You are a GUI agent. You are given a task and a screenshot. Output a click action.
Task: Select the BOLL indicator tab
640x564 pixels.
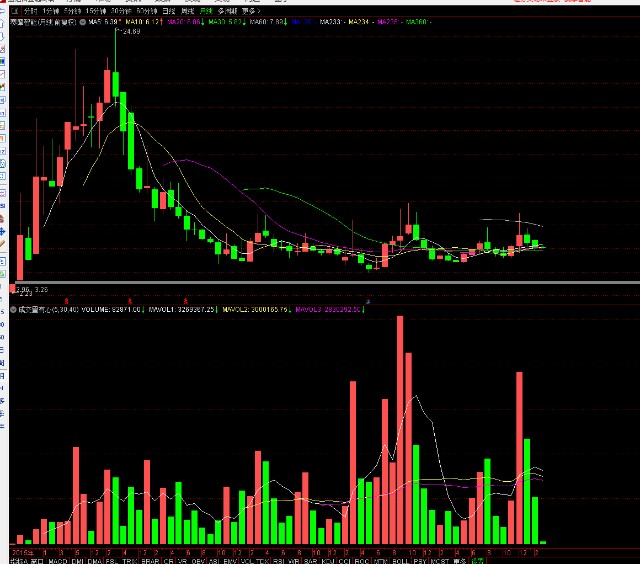(x=400, y=561)
